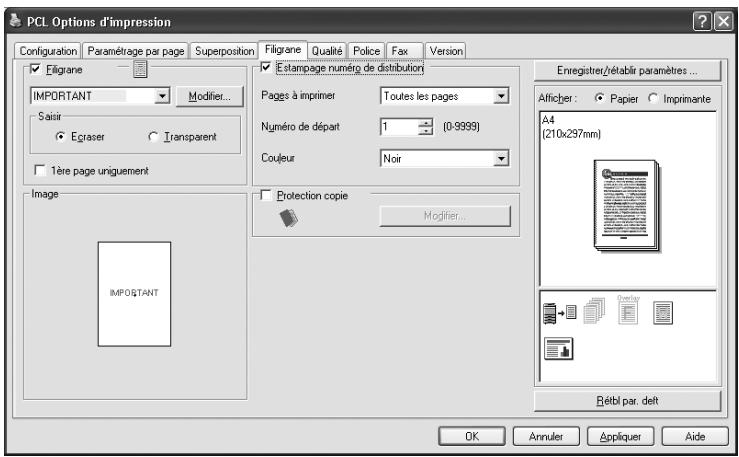The image size is (739, 457).
Task: Click Enregistrer/rétablir paramètres button
Action: pos(627,71)
